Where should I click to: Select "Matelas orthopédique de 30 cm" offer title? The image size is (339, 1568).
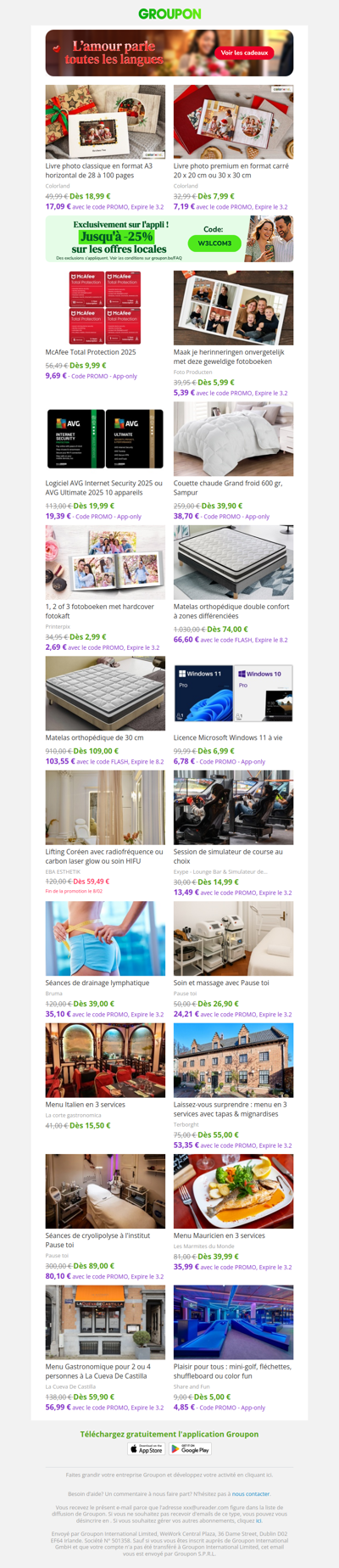(94, 737)
